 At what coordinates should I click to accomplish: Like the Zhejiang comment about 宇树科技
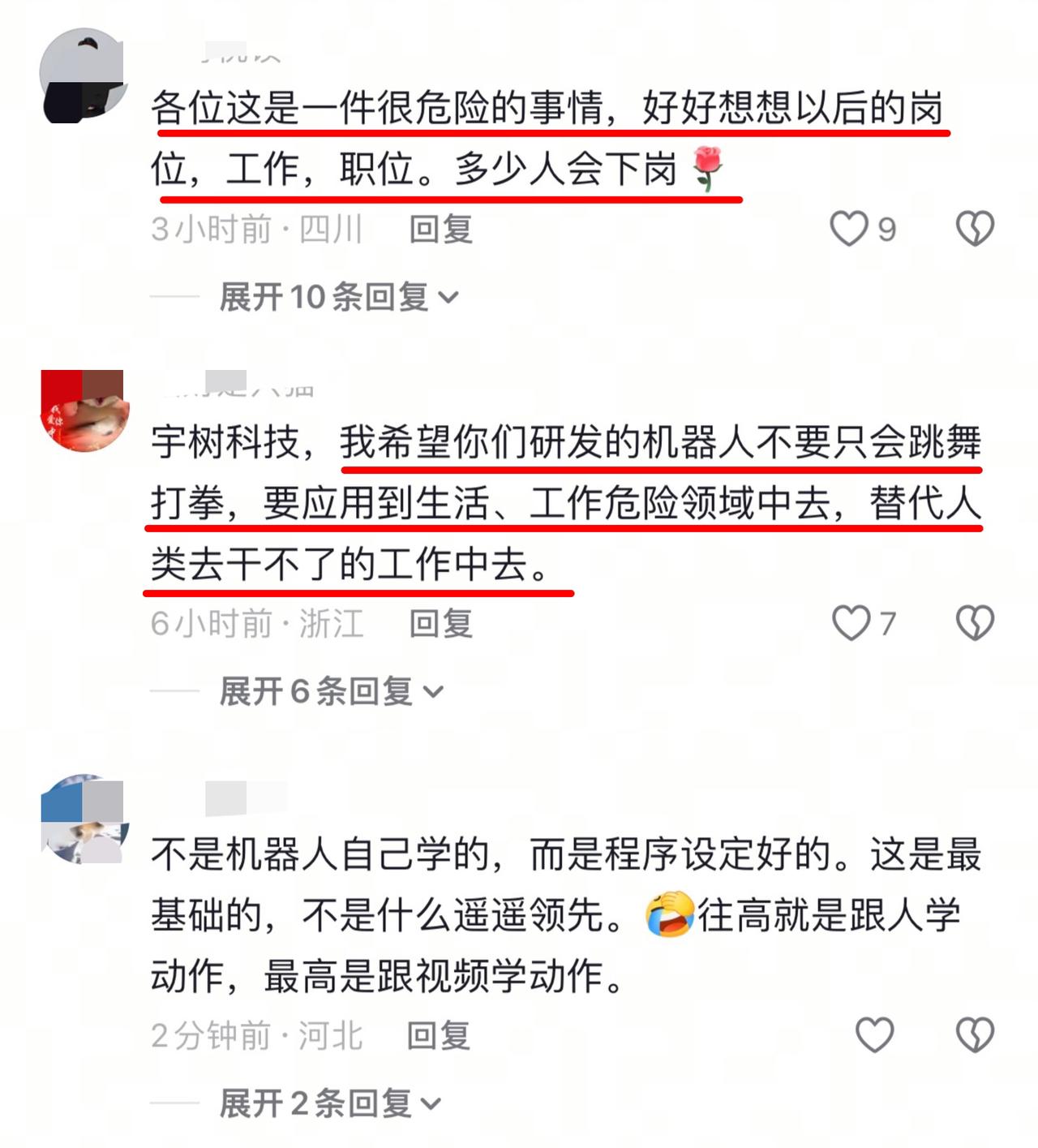[851, 623]
